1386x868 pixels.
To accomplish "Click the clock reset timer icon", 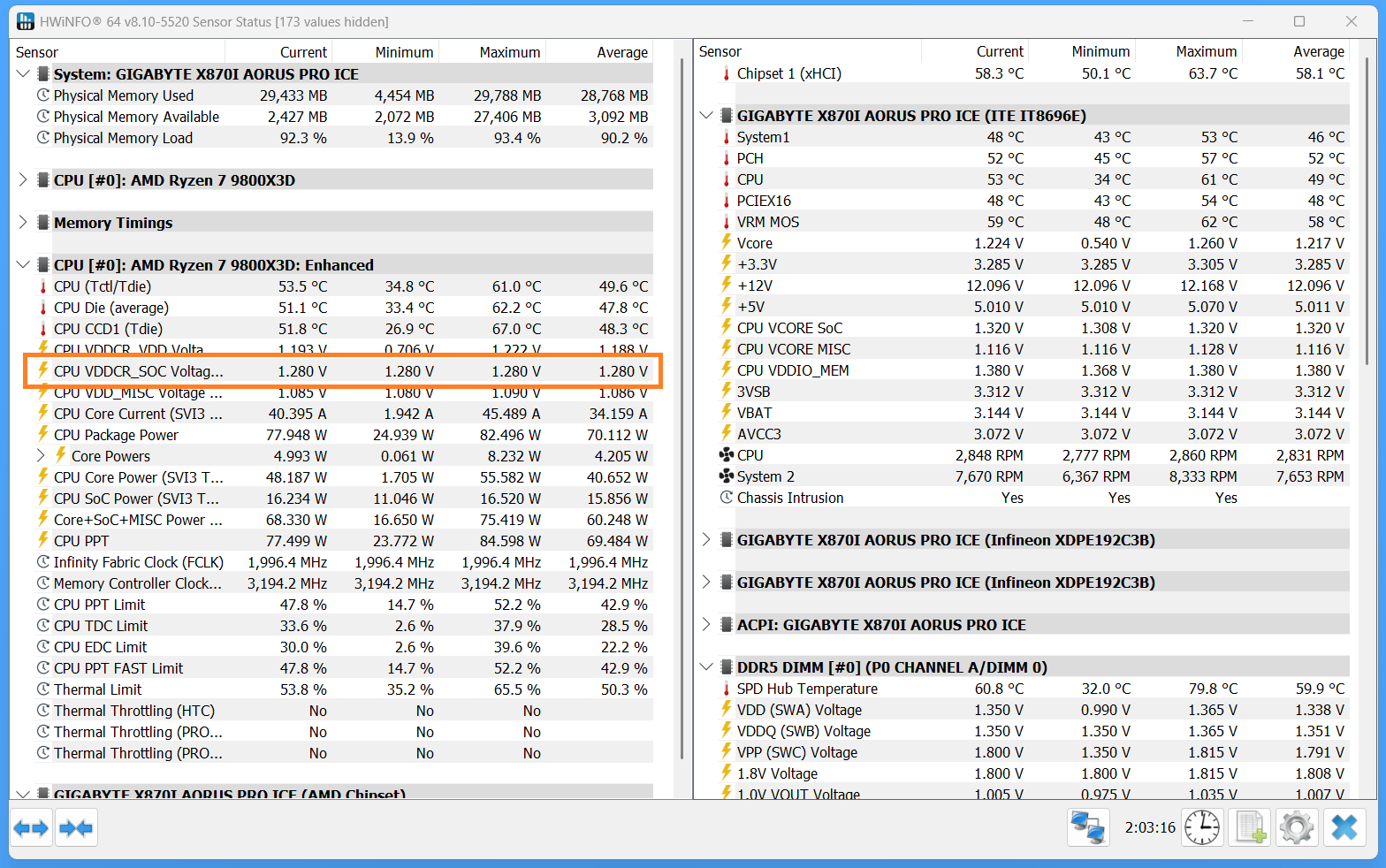I will 1202,828.
